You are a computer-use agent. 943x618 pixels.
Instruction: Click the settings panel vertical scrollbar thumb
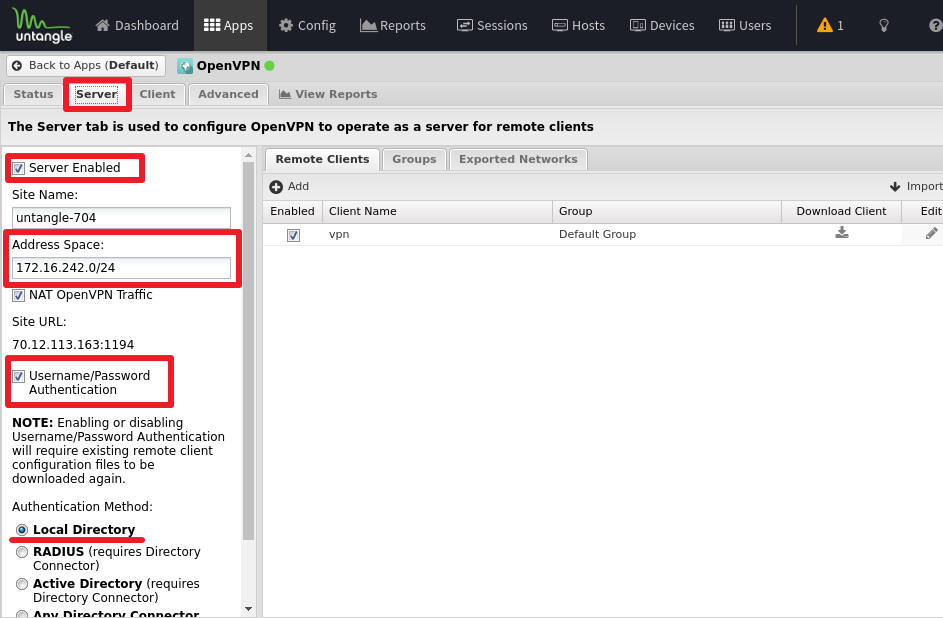pyautogui.click(x=248, y=351)
